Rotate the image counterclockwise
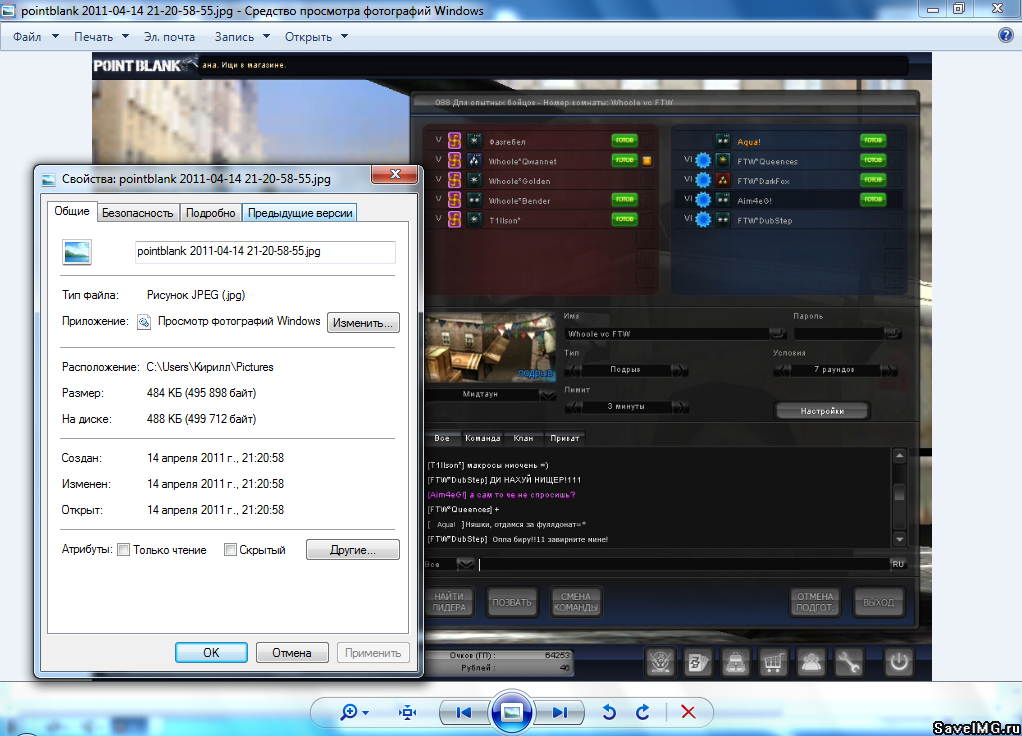 tap(608, 712)
